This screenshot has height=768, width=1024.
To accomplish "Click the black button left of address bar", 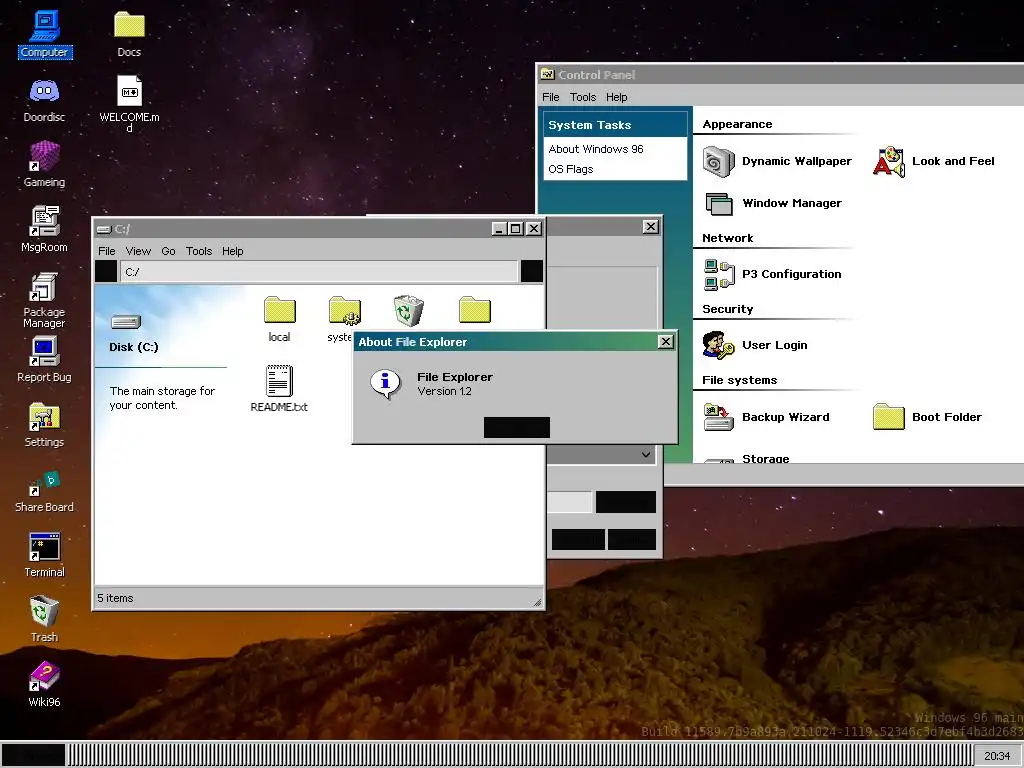I will pos(106,271).
